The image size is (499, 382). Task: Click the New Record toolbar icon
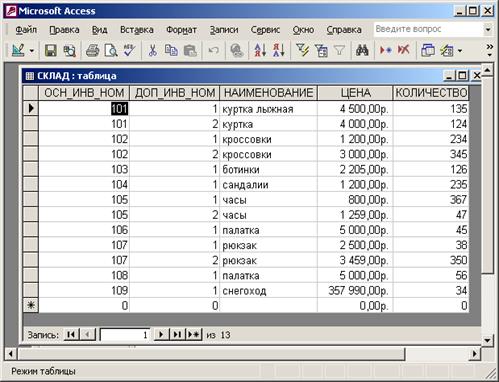click(x=386, y=51)
